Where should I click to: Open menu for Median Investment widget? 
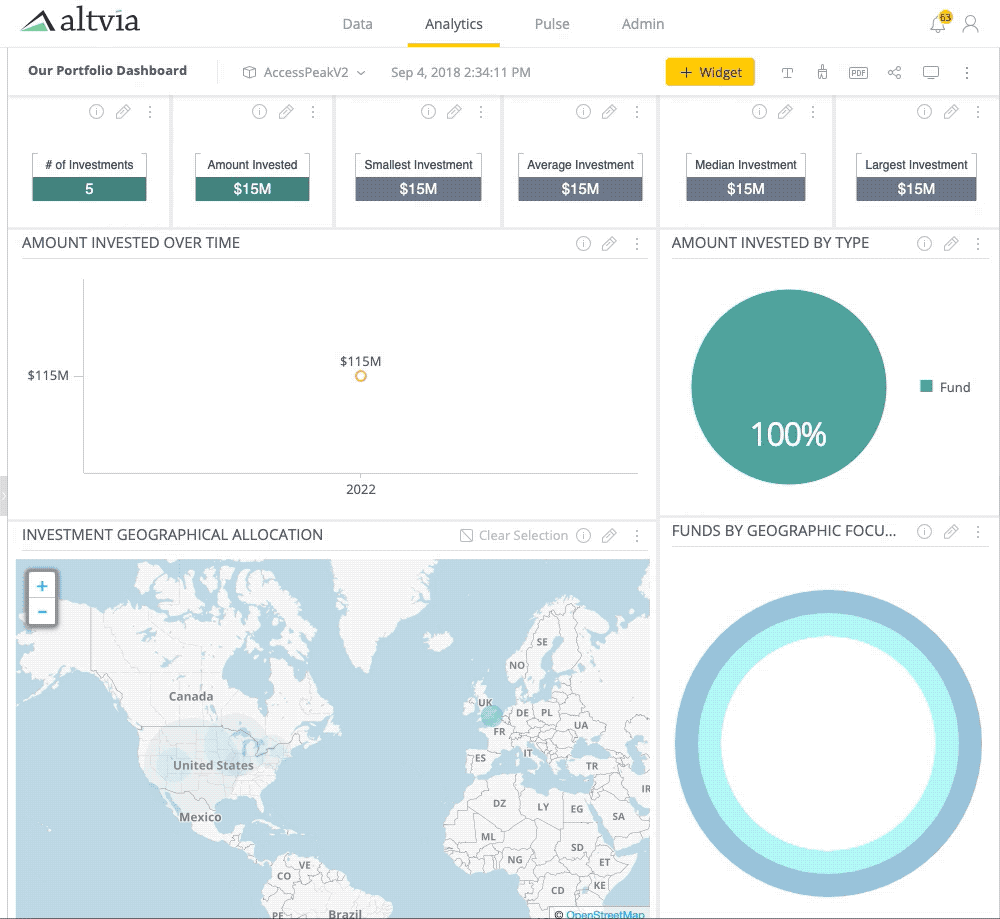812,112
